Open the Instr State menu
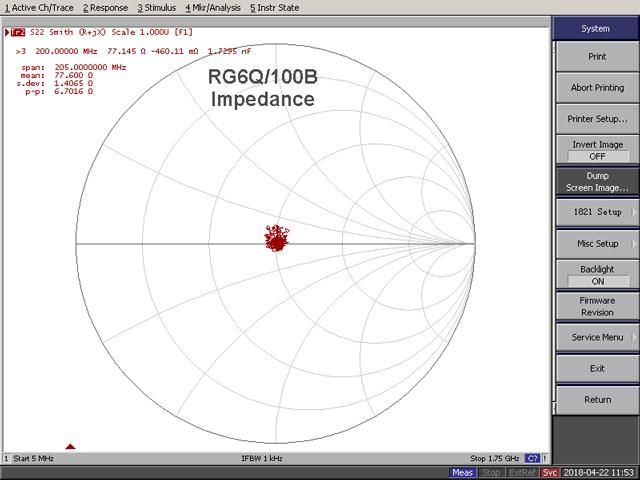 coord(275,7)
